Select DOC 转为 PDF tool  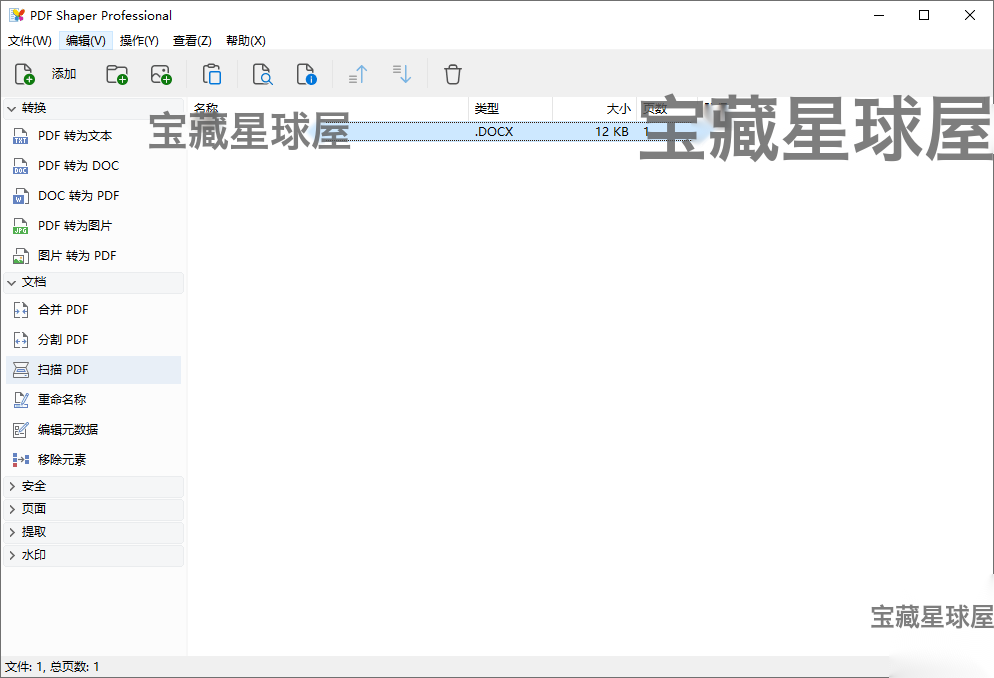click(93, 196)
